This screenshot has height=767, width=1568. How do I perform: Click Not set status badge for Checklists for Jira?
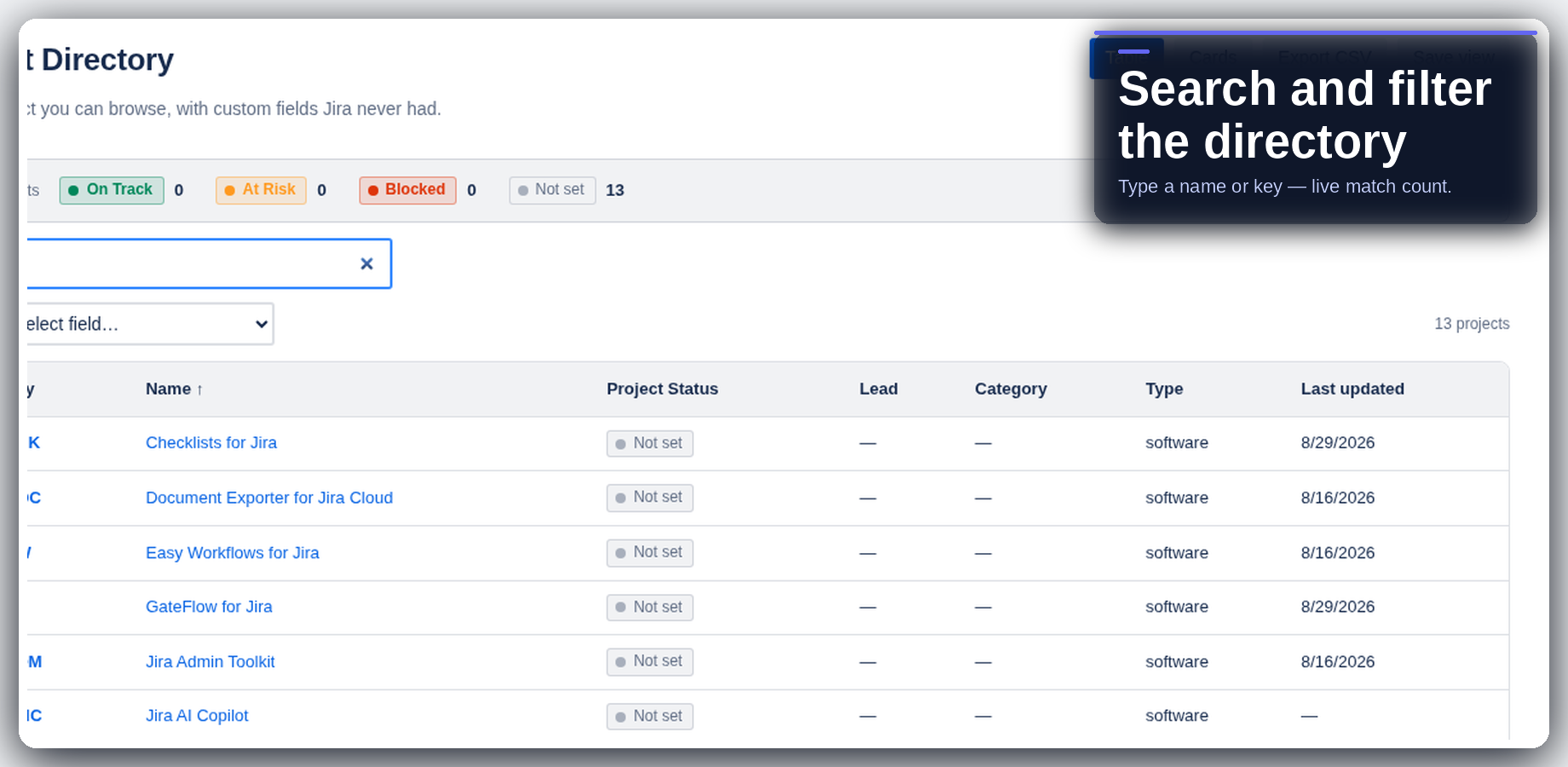pyautogui.click(x=650, y=444)
